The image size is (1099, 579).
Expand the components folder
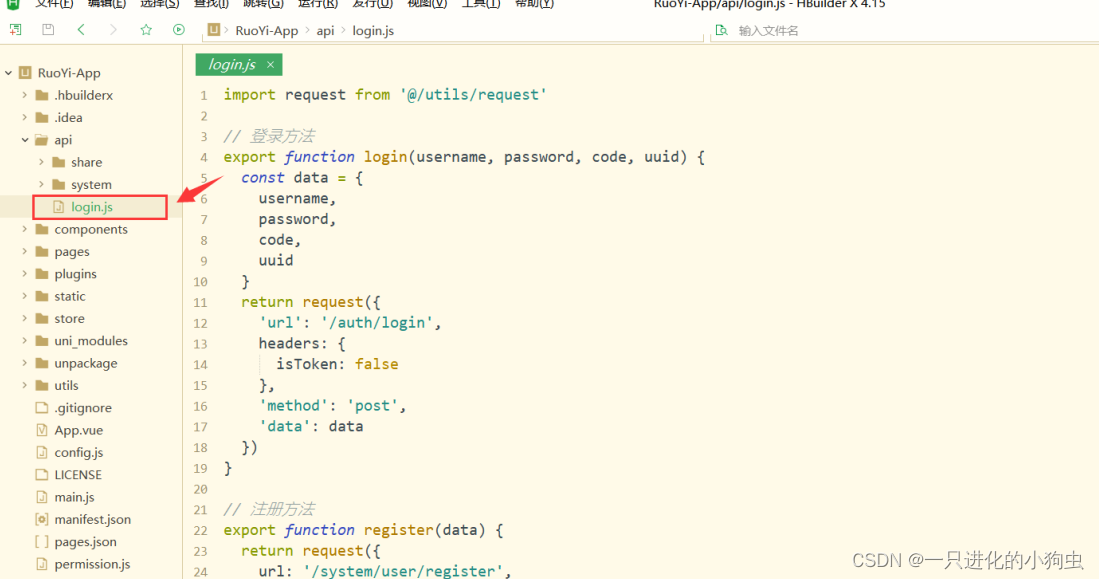click(25, 229)
